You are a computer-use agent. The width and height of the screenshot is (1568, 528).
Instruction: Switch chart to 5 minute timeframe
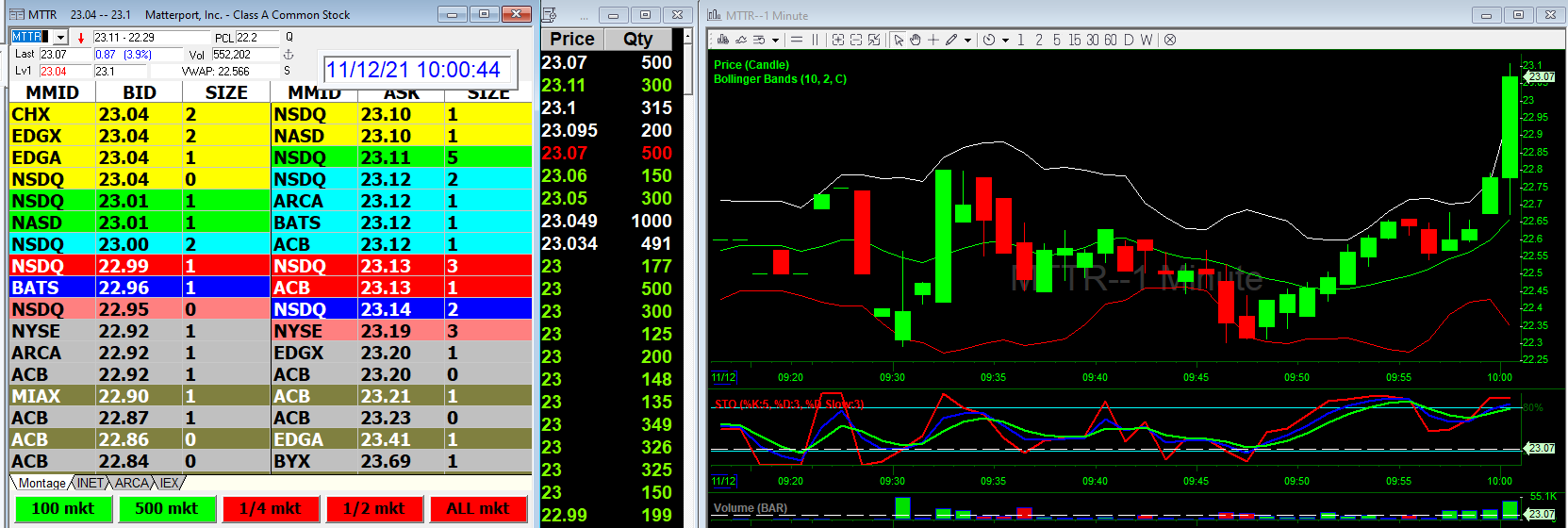pyautogui.click(x=1056, y=40)
